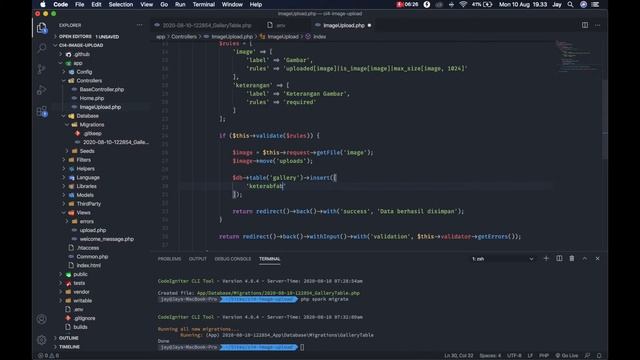The width and height of the screenshot is (640, 360).
Task: Open the Manage gear icon
Action: [x=42, y=340]
